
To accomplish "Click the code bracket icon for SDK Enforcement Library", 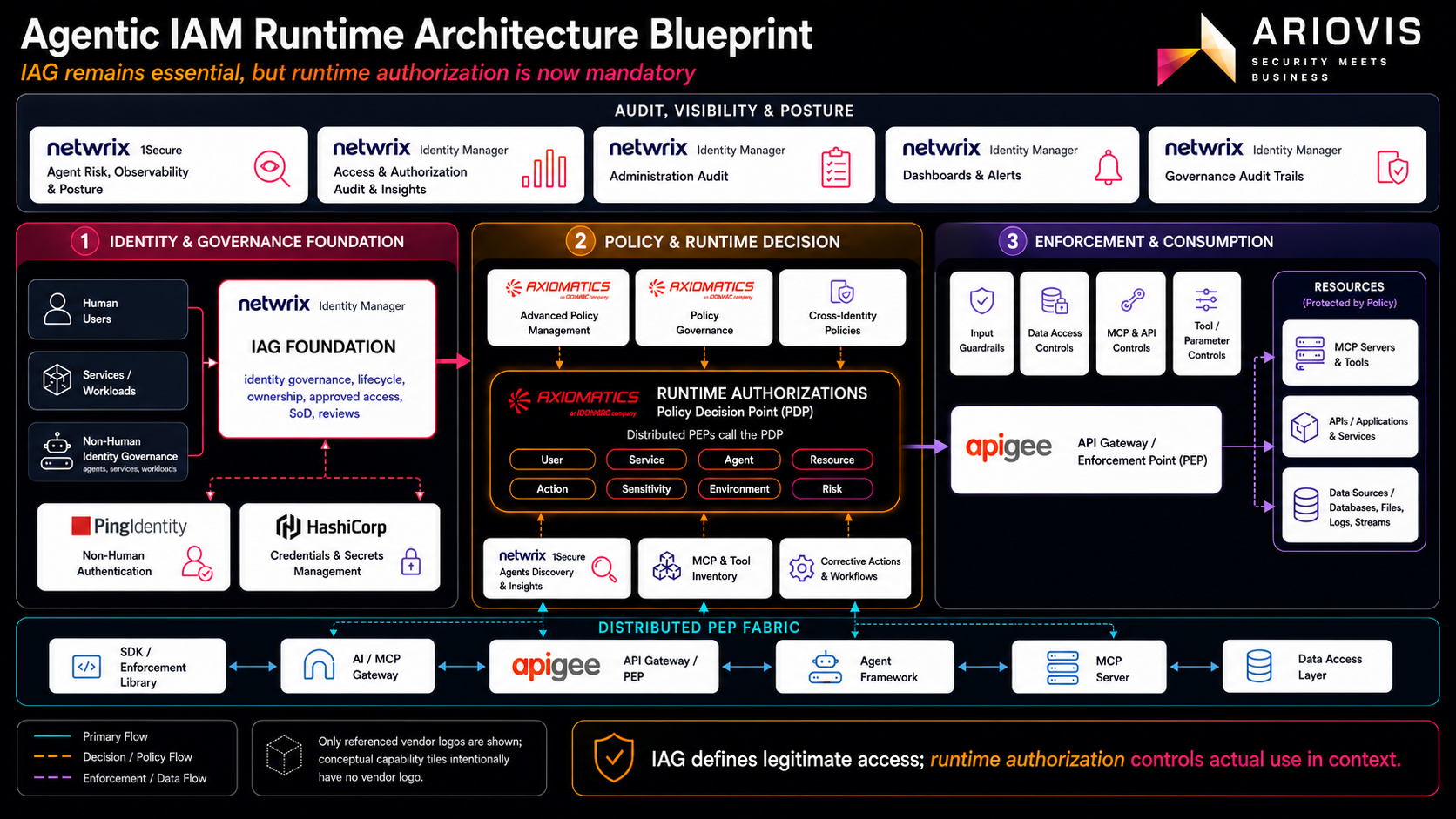I will tap(86, 667).
